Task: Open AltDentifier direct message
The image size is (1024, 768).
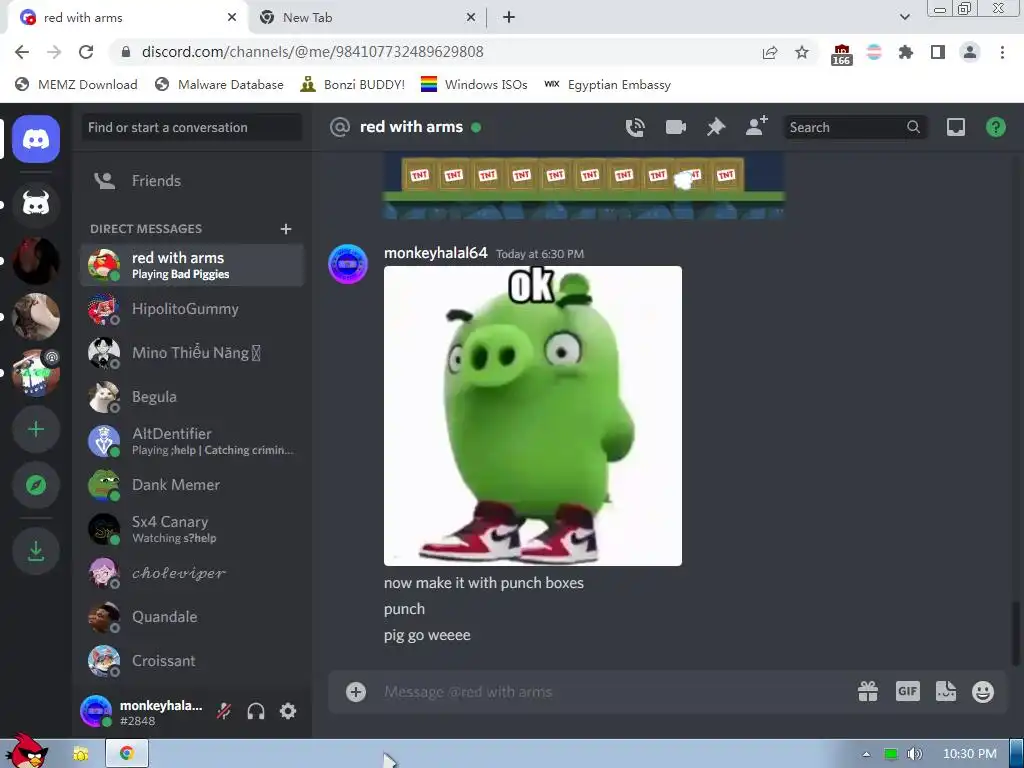Action: [191, 441]
